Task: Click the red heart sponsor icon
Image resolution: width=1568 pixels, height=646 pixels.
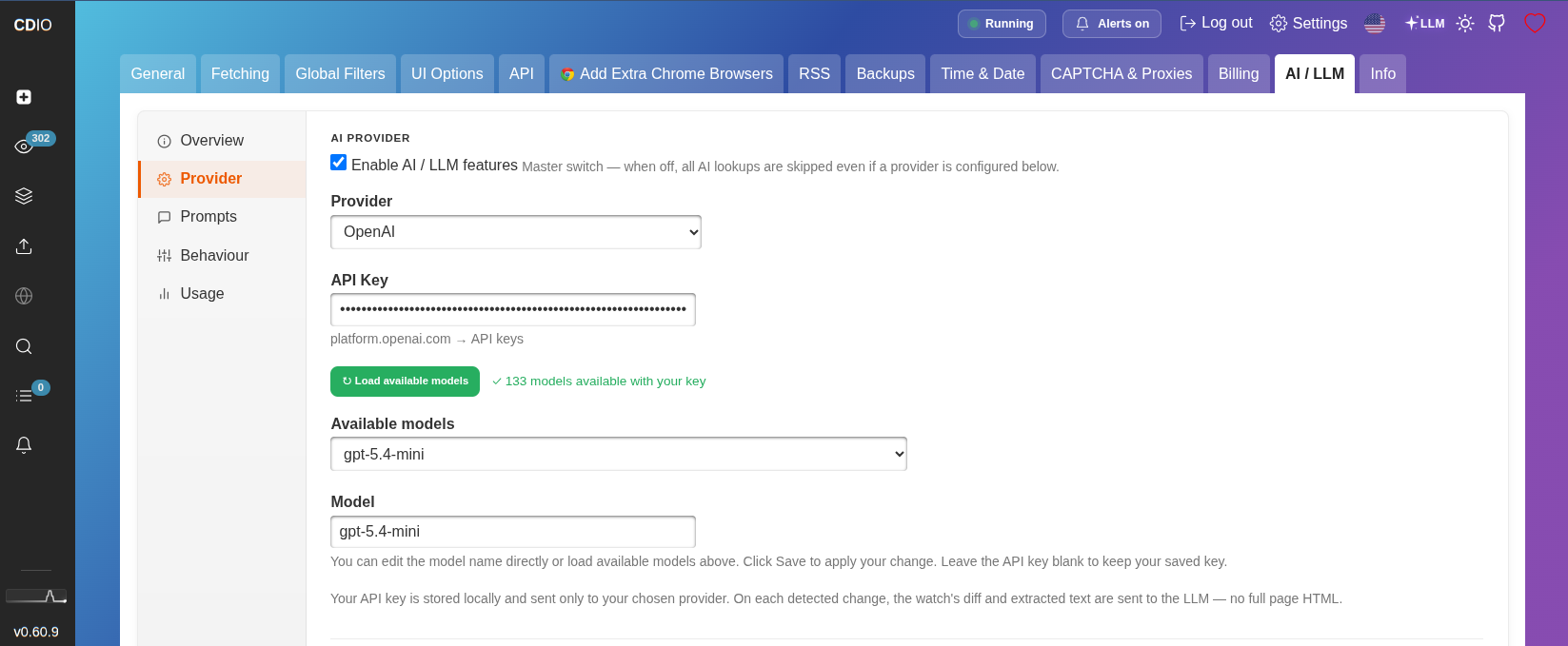Action: coord(1535,24)
